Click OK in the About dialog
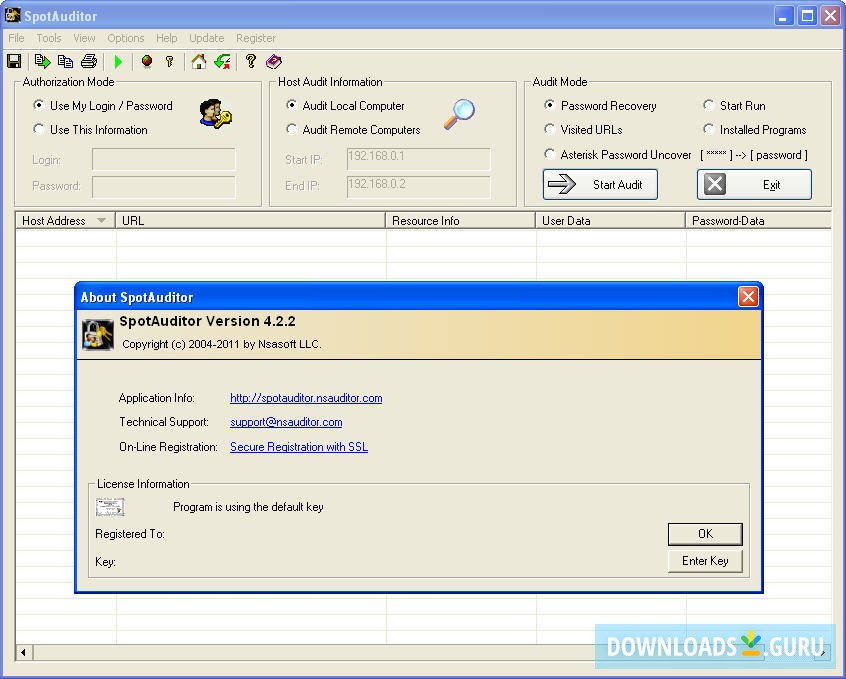Screen dimensions: 846x679 705,534
